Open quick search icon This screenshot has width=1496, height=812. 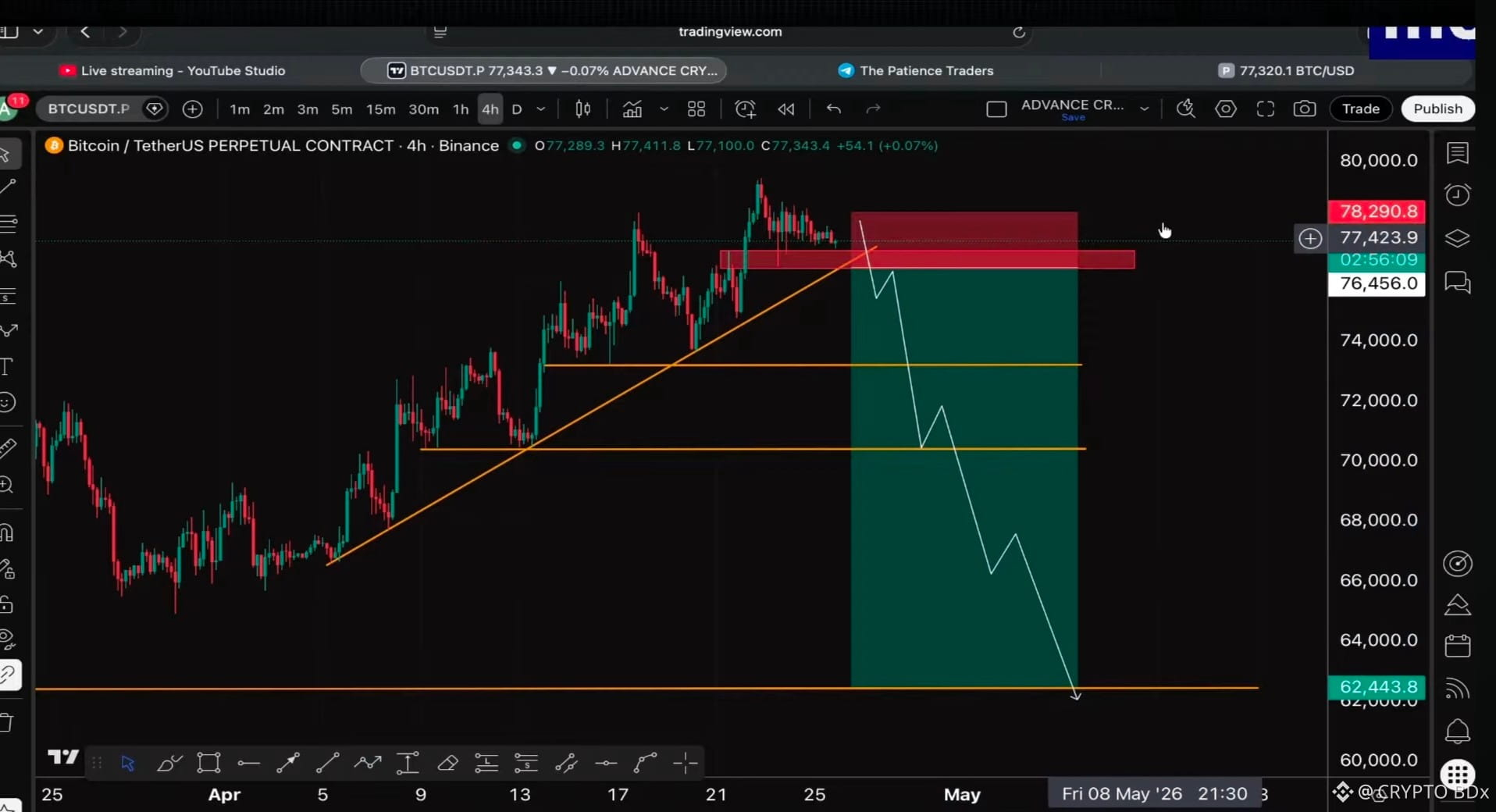click(x=1186, y=109)
